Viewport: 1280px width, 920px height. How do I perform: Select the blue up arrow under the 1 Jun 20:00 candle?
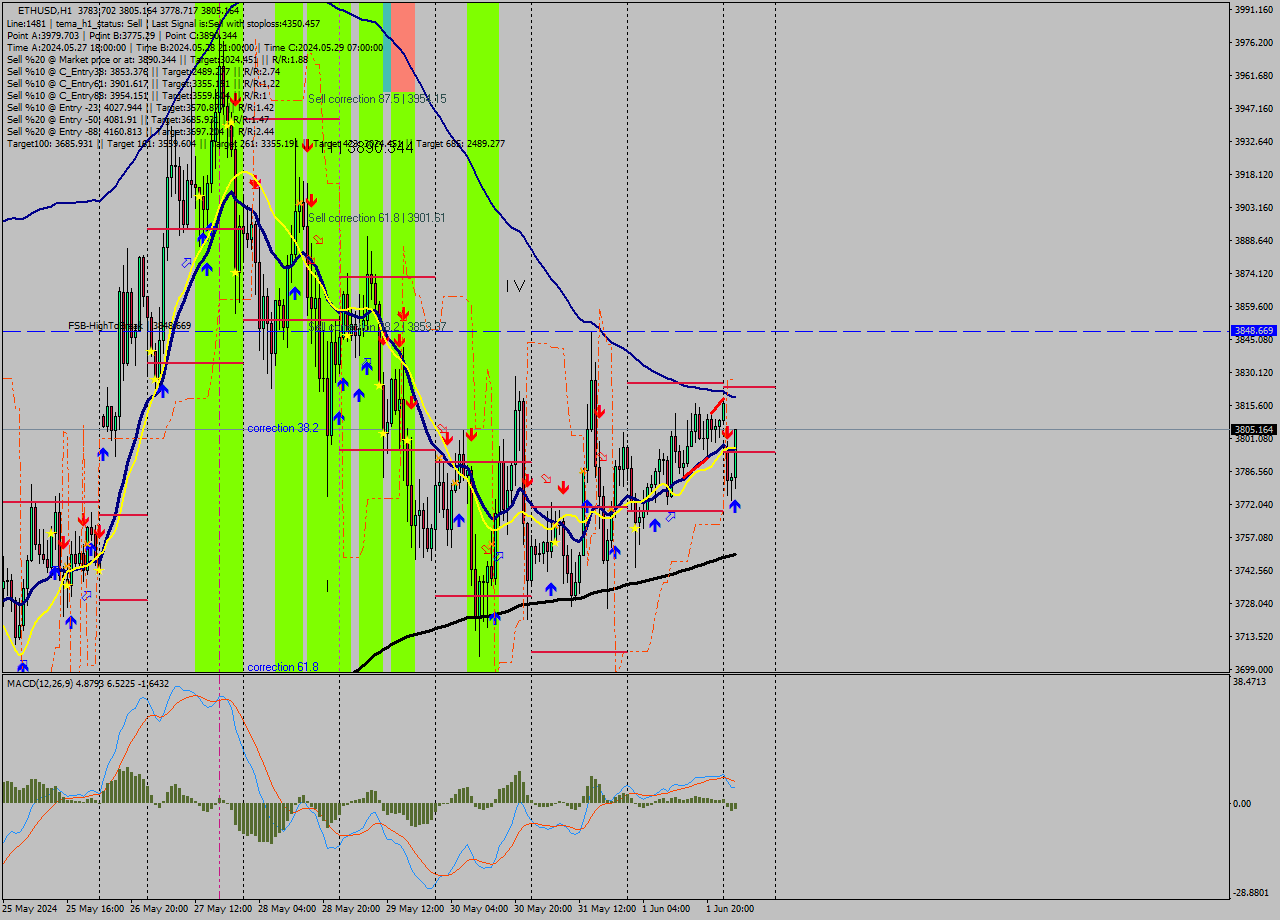(x=734, y=506)
